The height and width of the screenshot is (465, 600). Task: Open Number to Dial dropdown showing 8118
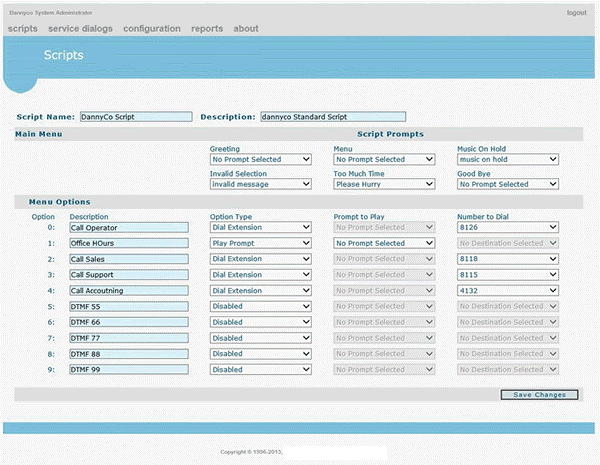(508, 259)
